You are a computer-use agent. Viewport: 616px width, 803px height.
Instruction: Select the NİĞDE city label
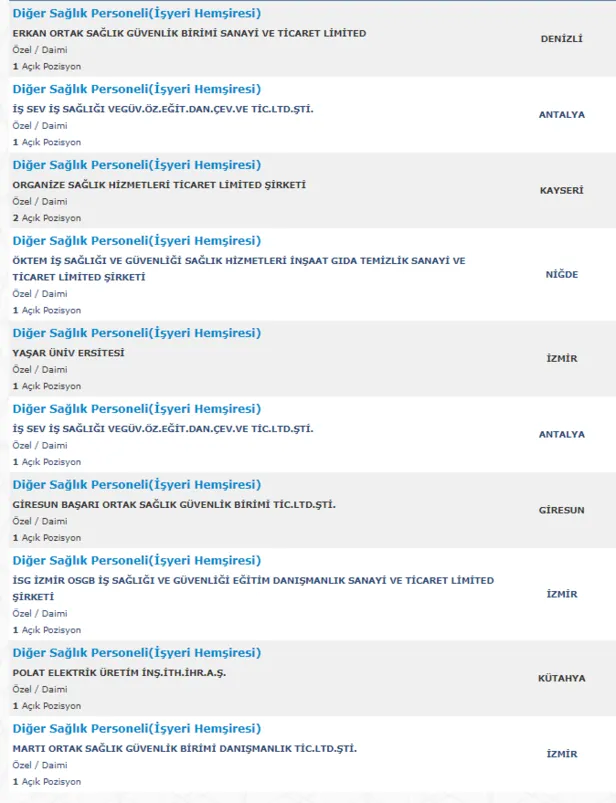point(561,274)
